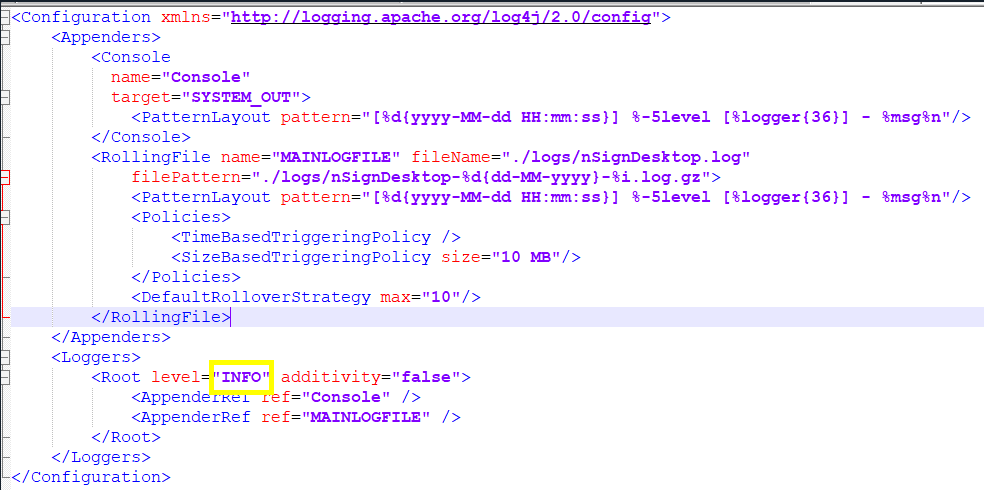Viewport: 984px width, 490px height.
Task: Collapse the Loggers block fold marker
Action: tap(5, 358)
